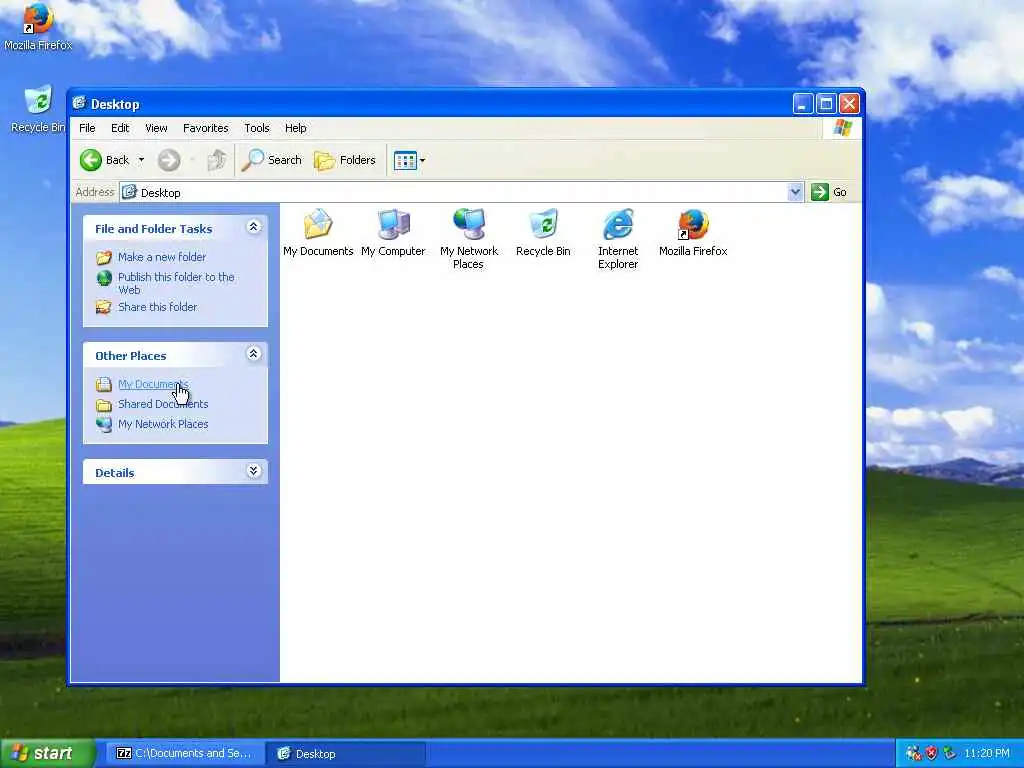The width and height of the screenshot is (1024, 768).
Task: Minimize the Desktop window
Action: (803, 103)
